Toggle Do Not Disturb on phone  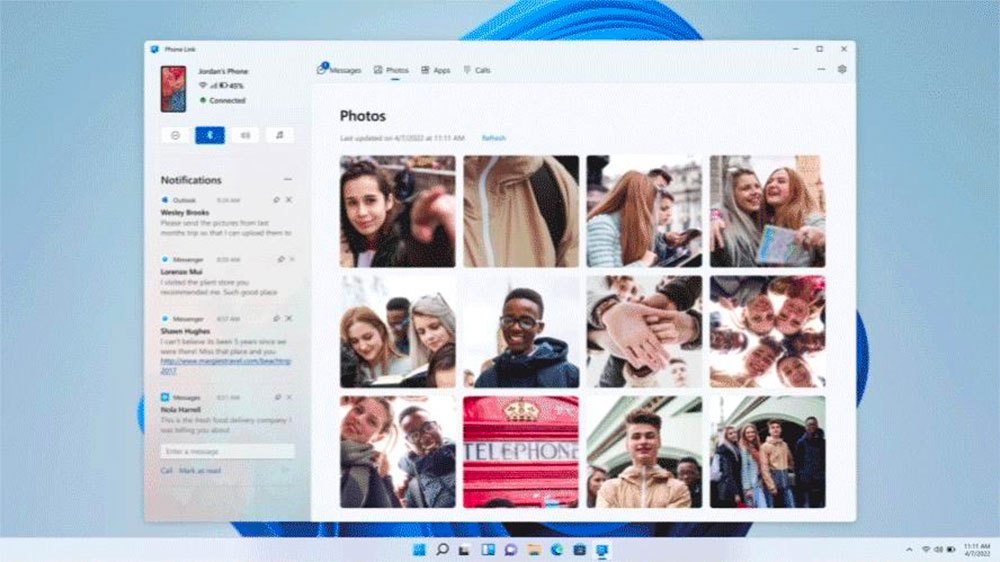point(175,135)
